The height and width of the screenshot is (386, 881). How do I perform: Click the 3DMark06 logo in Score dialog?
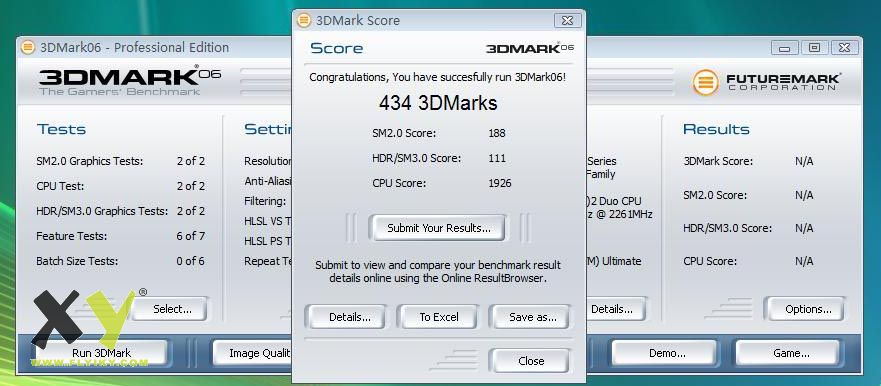pyautogui.click(x=530, y=48)
